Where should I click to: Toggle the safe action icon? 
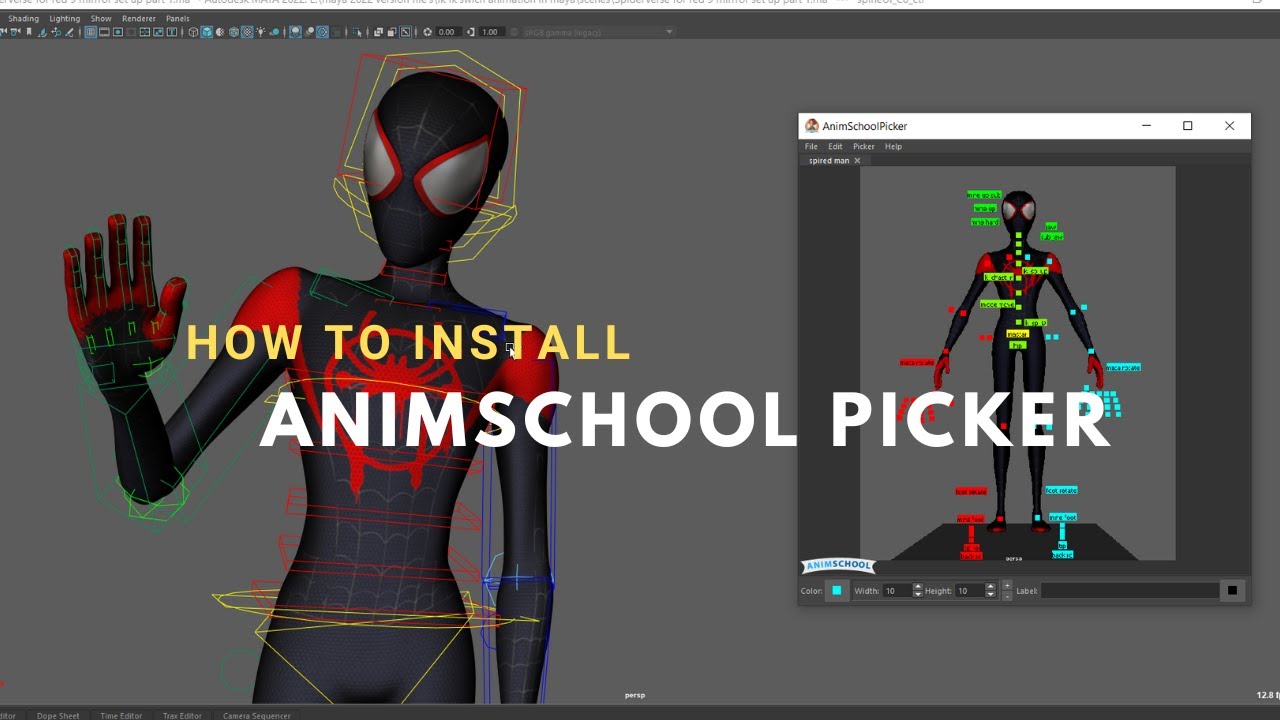coord(158,32)
